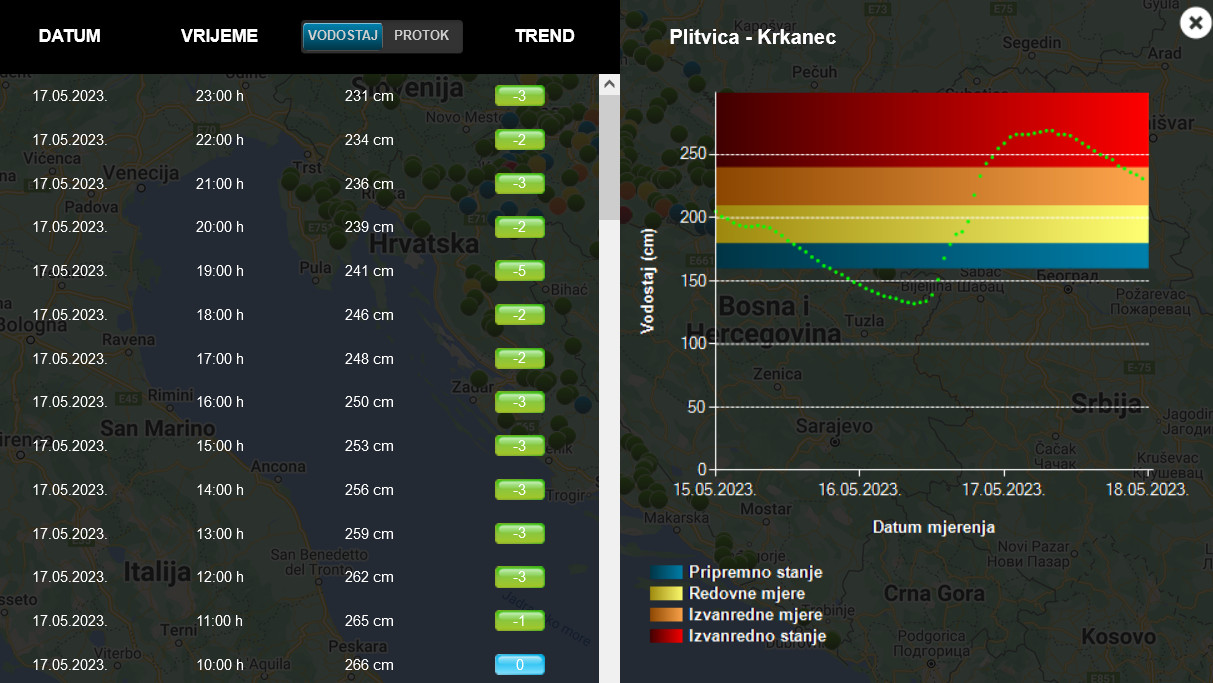1213x683 pixels.
Task: Click the 17.05.2023. label on chart axis
Action: point(1005,490)
